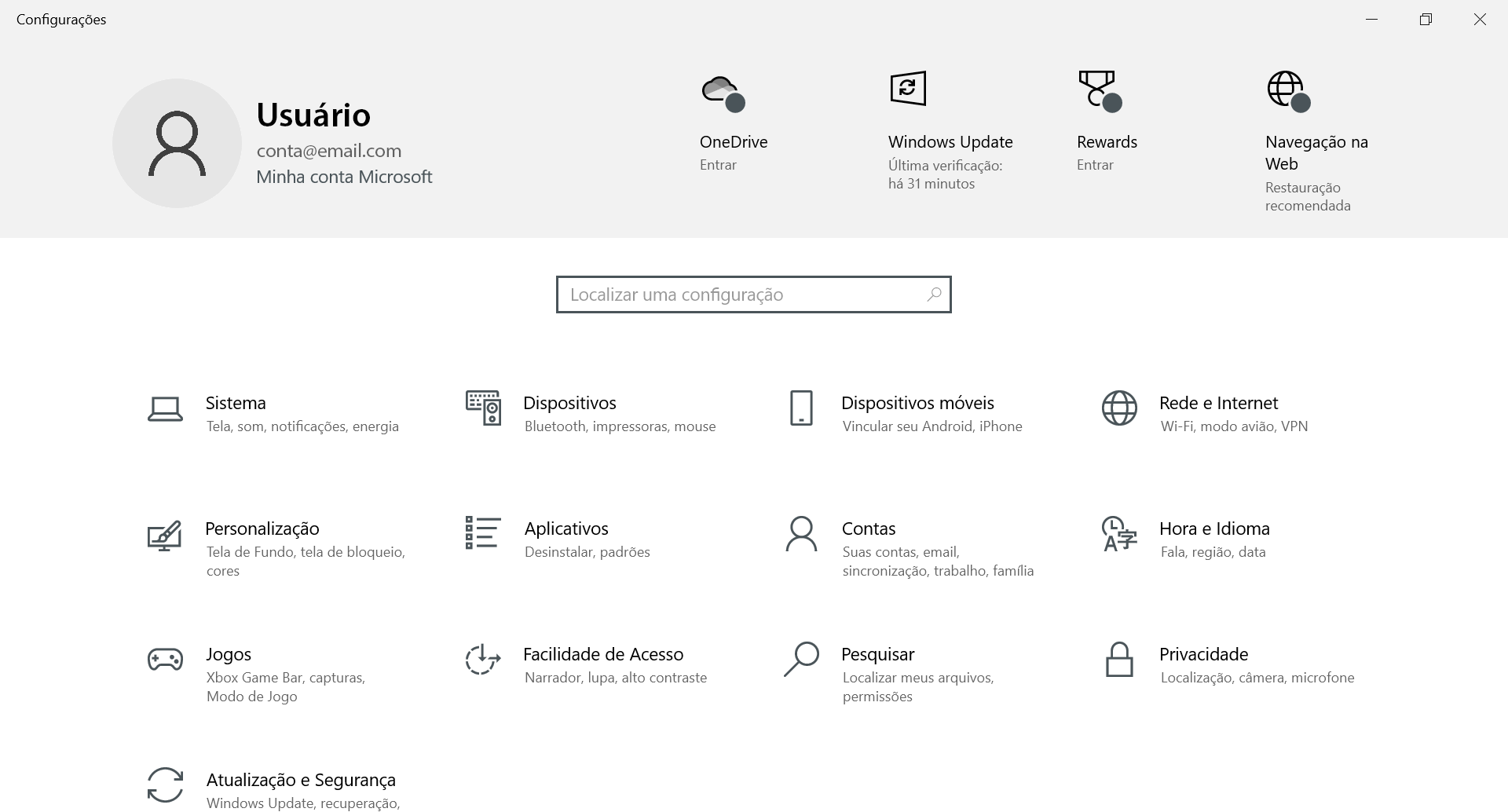
Task: Click the Privacidade padlock icon
Action: [1119, 660]
